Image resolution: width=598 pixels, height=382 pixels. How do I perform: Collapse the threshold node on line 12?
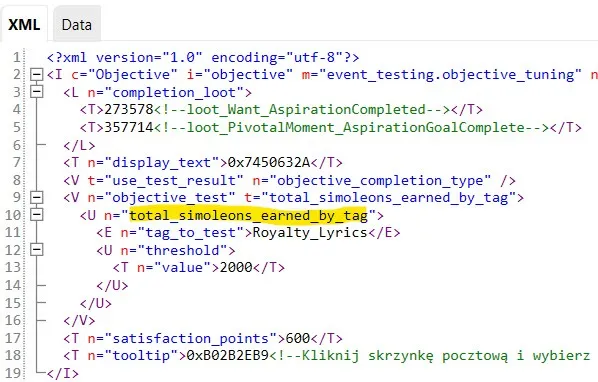36,250
